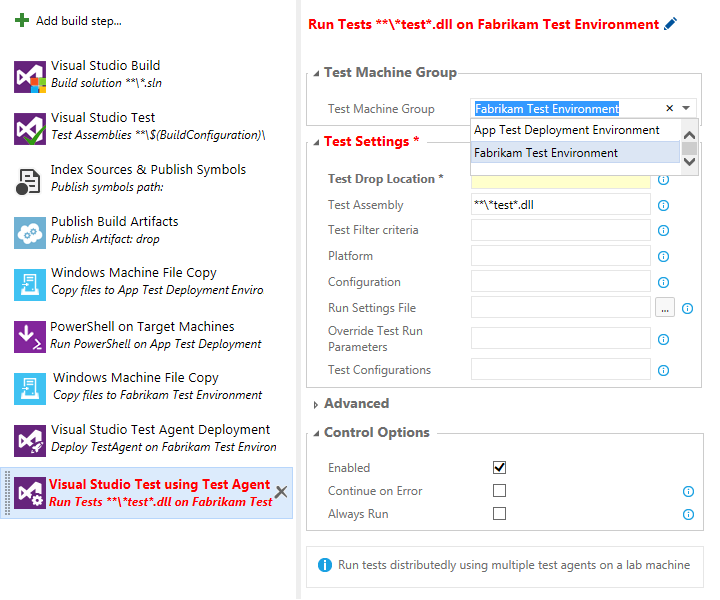Select the Publish Build Artifacts icon
The width and height of the screenshot is (720, 600).
30,233
